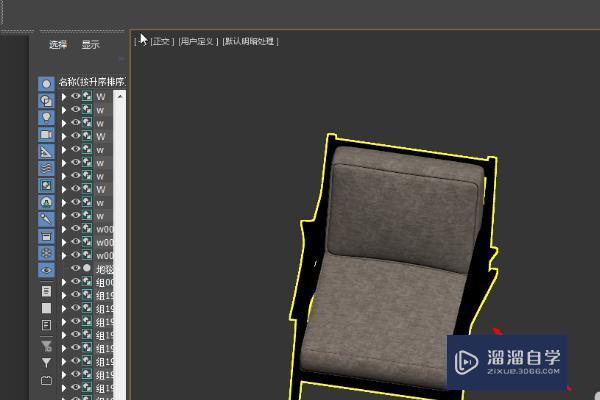Toggle the Display Shapes filter icon
The width and height of the screenshot is (600, 400).
click(46, 101)
